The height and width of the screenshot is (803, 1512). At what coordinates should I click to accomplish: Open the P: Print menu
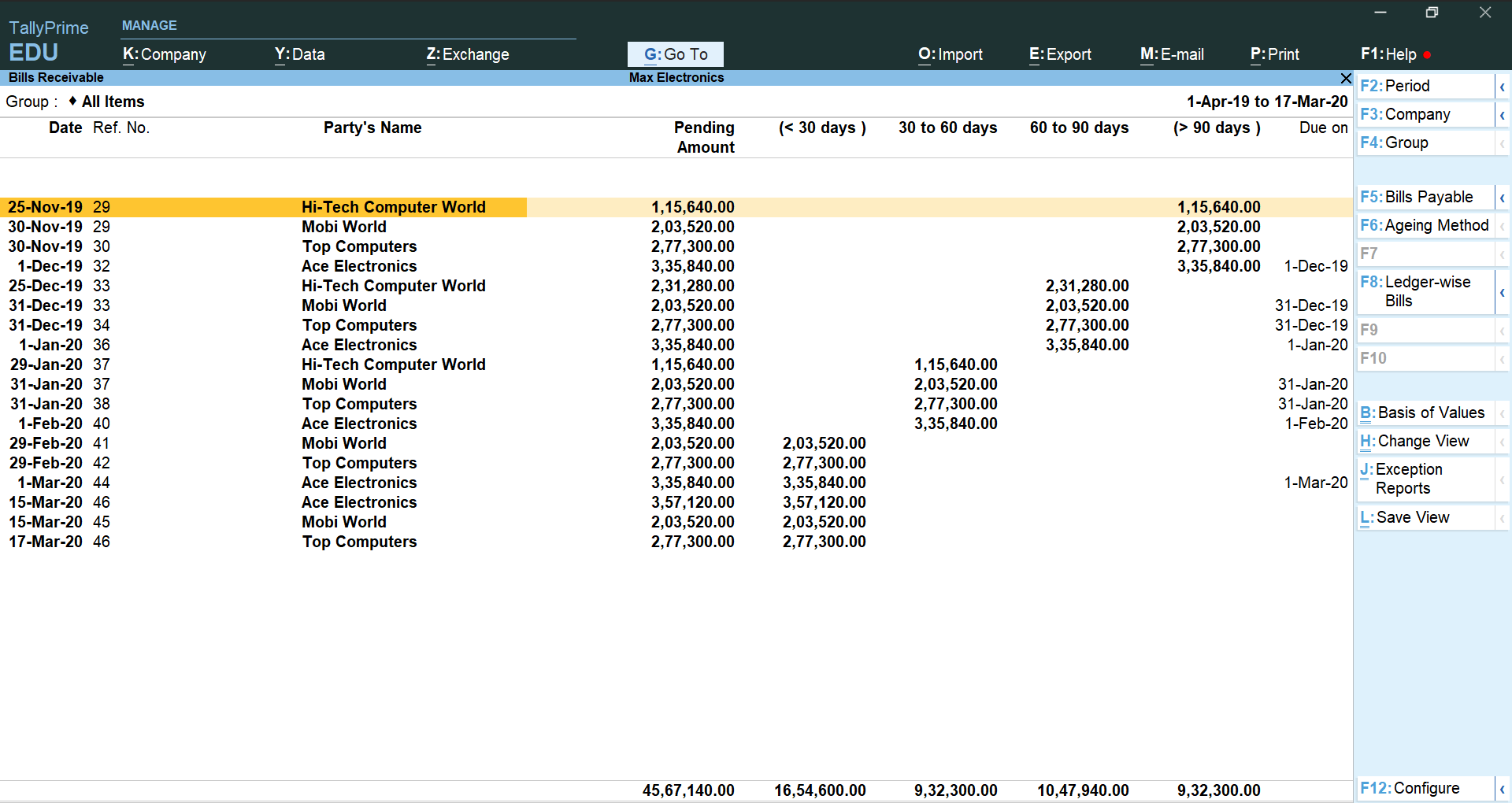tap(1274, 54)
